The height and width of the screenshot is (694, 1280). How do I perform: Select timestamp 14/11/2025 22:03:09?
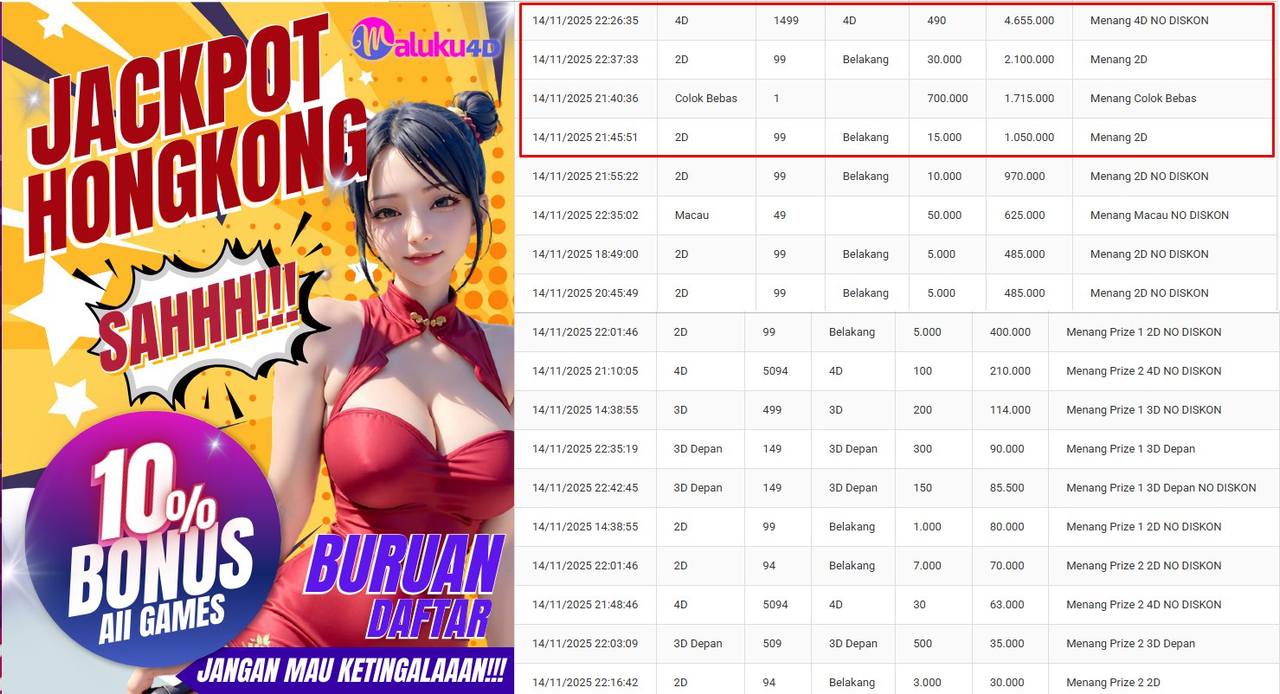click(x=585, y=643)
